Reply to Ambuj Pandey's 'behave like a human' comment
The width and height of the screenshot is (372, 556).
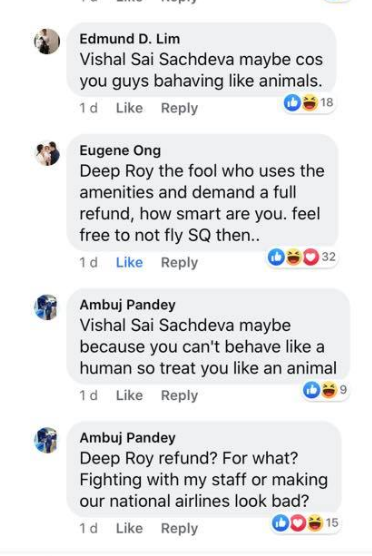click(179, 396)
